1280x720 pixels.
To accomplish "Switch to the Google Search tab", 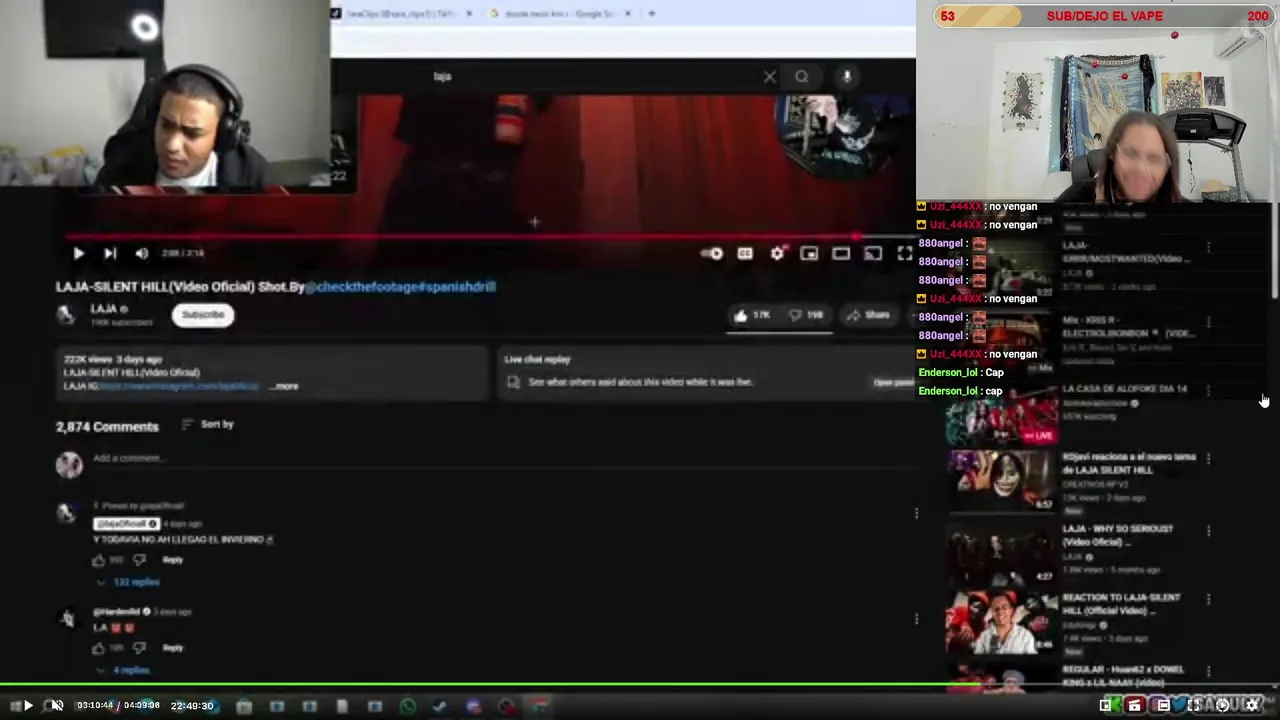I will 560,14.
